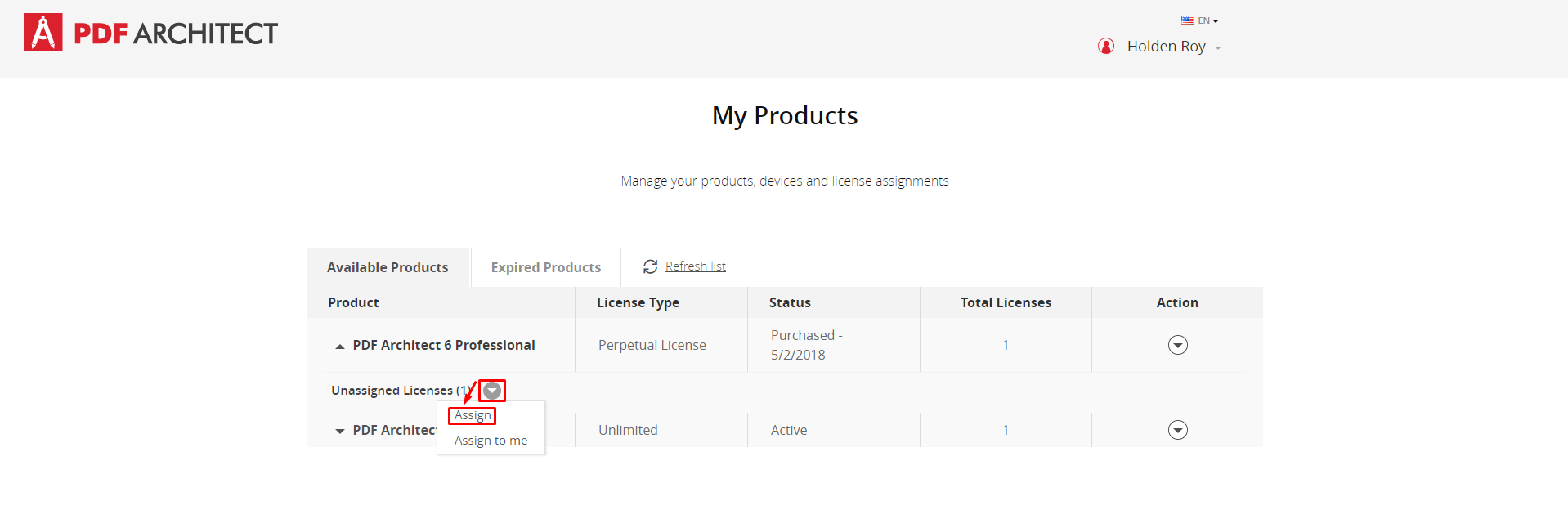
Task: Choose Assign from the license menu
Action: pos(473,415)
